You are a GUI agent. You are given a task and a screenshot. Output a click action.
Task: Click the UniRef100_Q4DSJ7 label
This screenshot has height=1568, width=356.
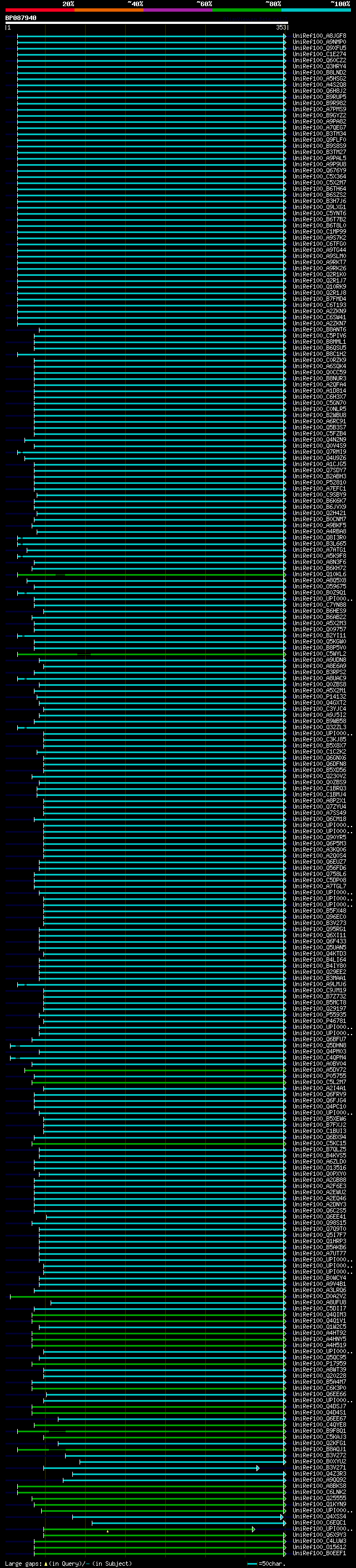(x=319, y=1407)
